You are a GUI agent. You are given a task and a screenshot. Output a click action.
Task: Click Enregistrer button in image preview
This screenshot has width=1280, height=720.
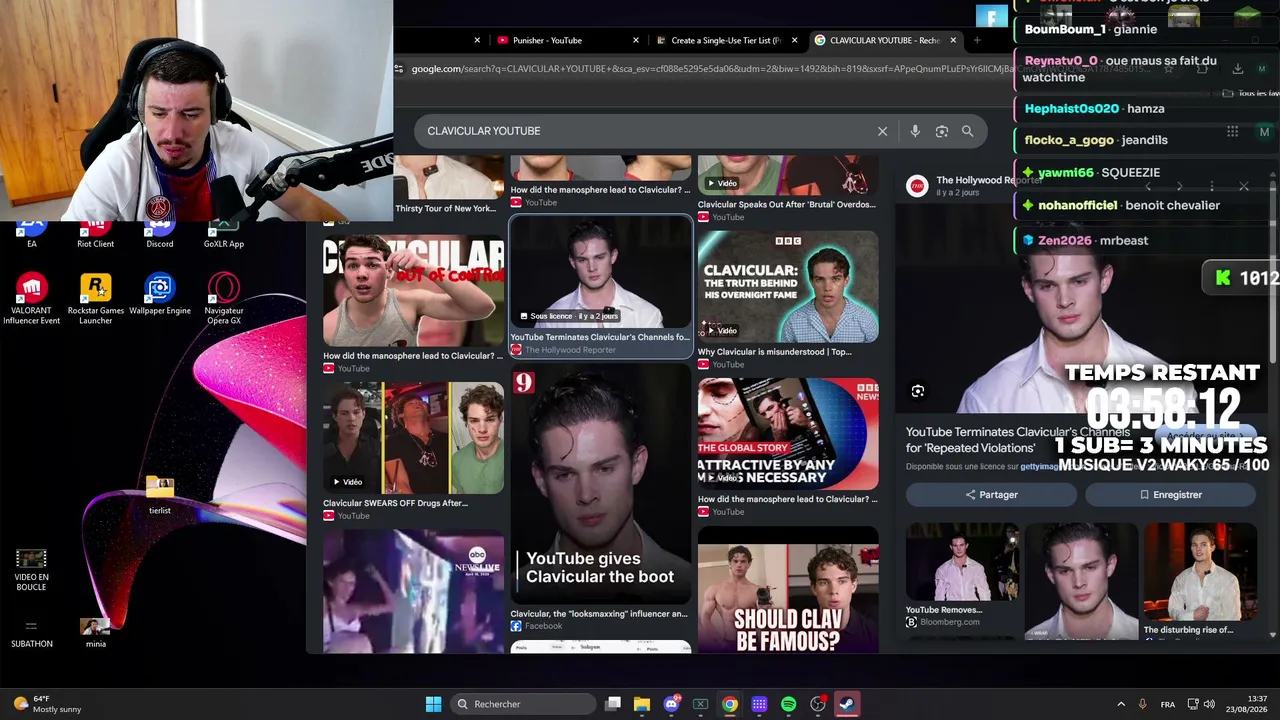click(x=1170, y=495)
